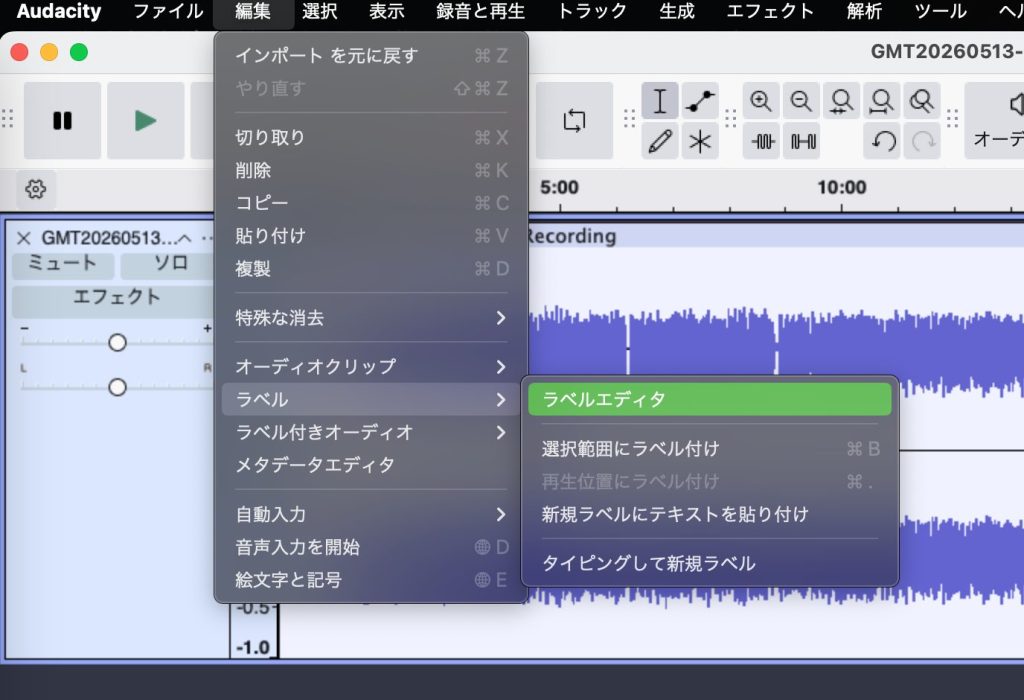Choose タイピングして新規ラベル
This screenshot has height=700, width=1024.
tap(709, 563)
